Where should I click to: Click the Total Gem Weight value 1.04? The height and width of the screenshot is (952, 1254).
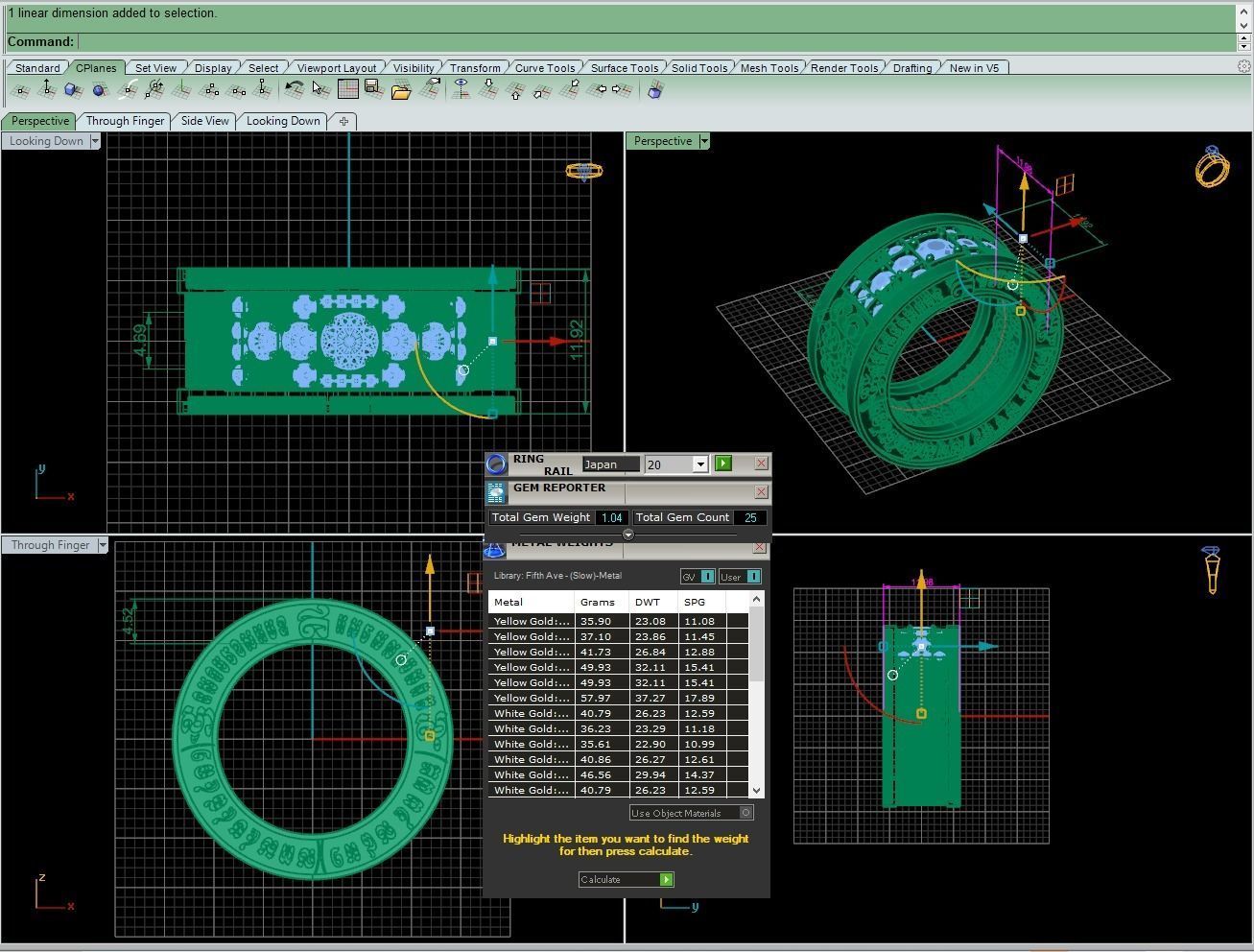[611, 517]
